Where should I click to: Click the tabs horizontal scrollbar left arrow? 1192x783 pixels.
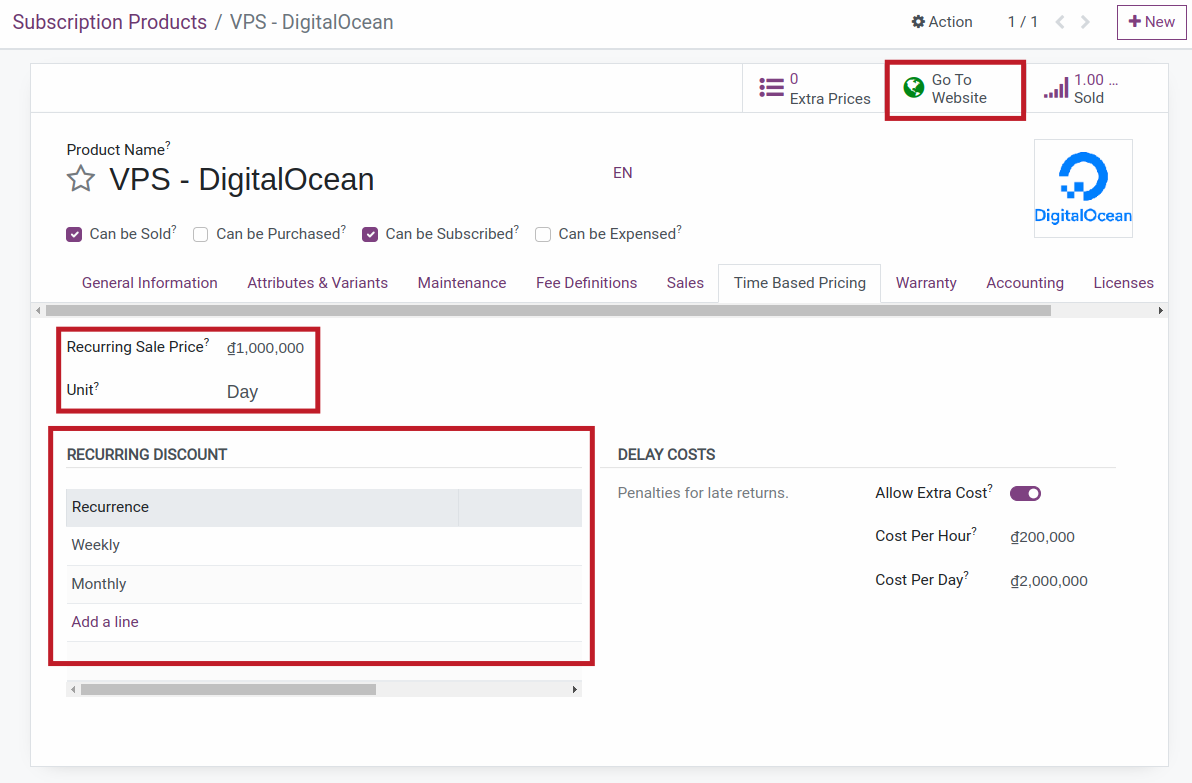click(x=39, y=310)
